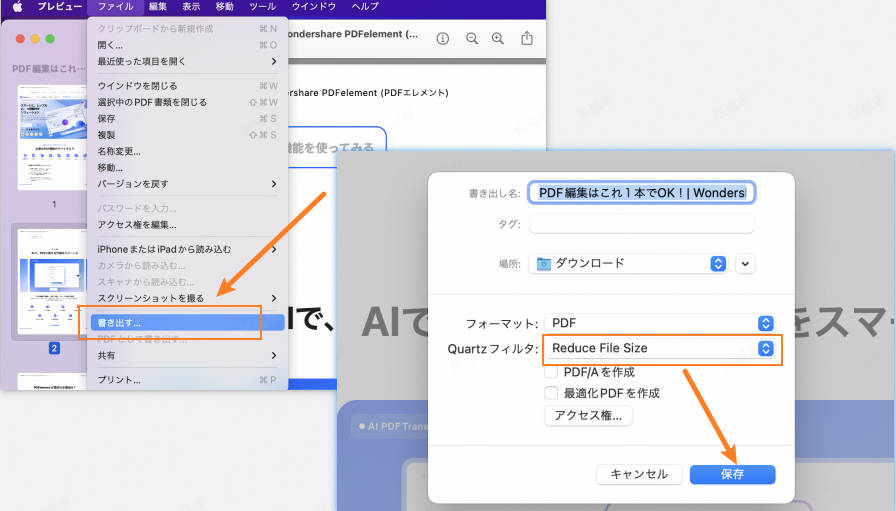Choose 名称変更... menu item
896x511 pixels.
[186, 151]
